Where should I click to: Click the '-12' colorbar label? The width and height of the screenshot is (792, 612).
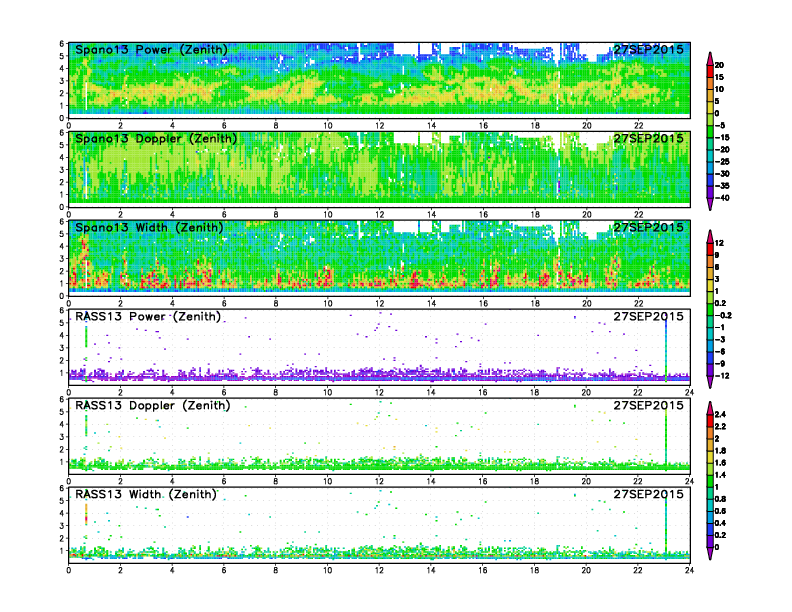tap(722, 376)
